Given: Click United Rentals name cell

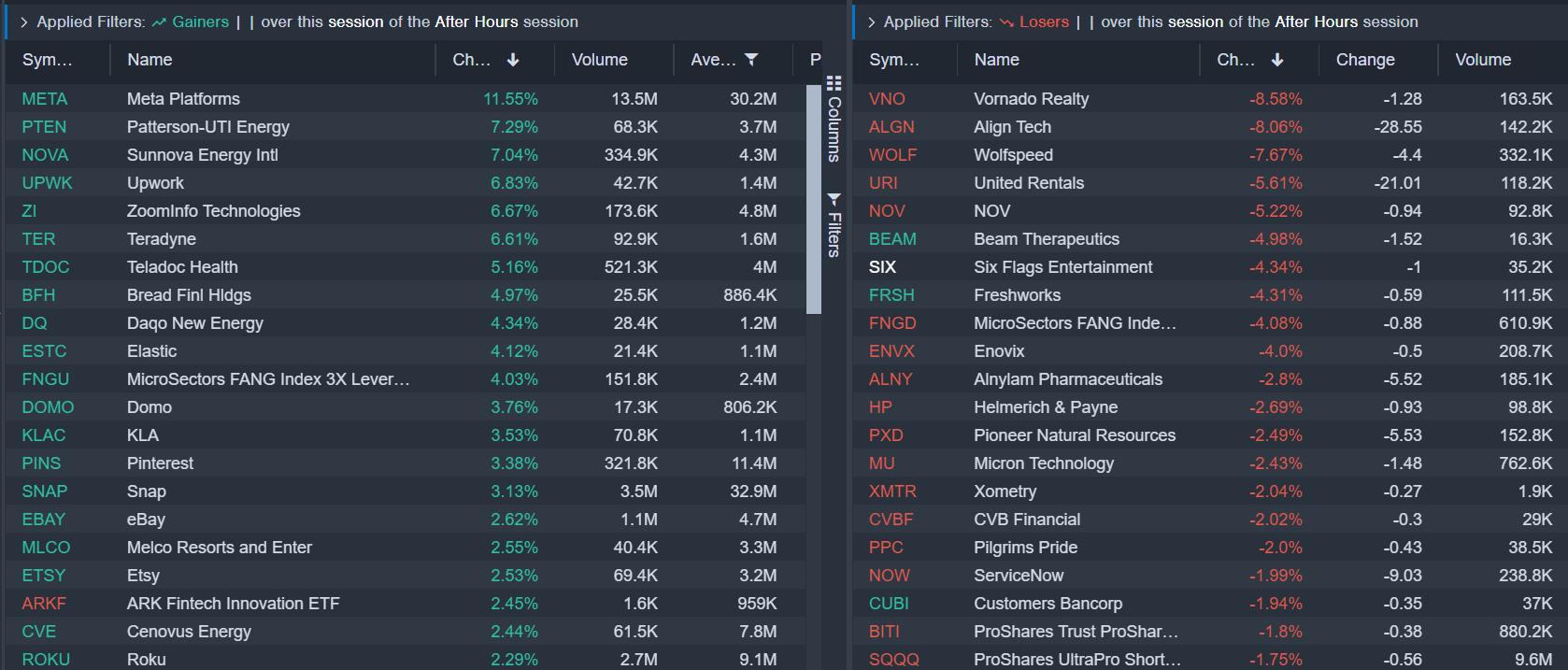Looking at the screenshot, I should pos(1029,183).
